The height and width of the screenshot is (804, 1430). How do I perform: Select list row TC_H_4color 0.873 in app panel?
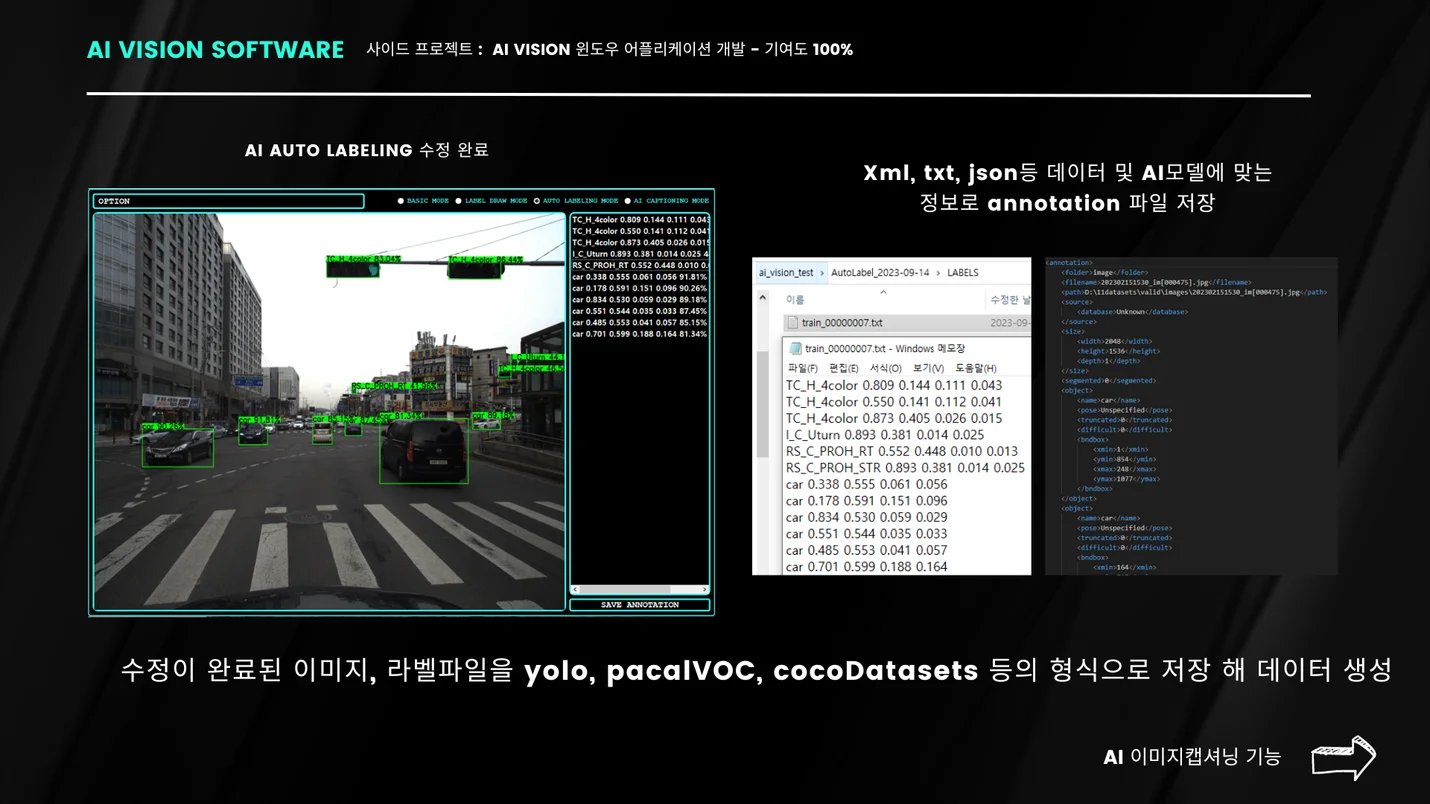[x=640, y=242]
